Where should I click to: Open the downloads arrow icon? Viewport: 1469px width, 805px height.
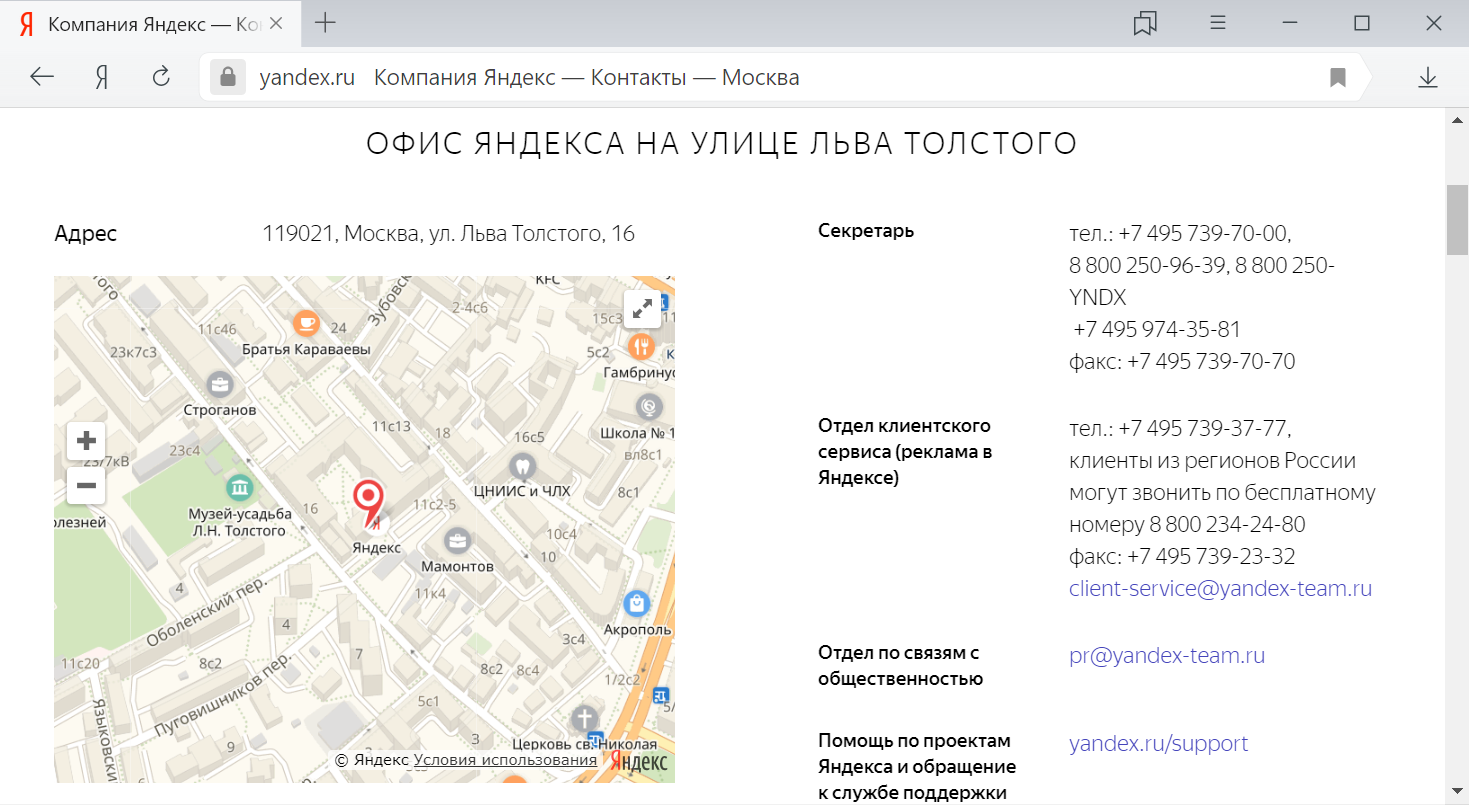(1428, 77)
